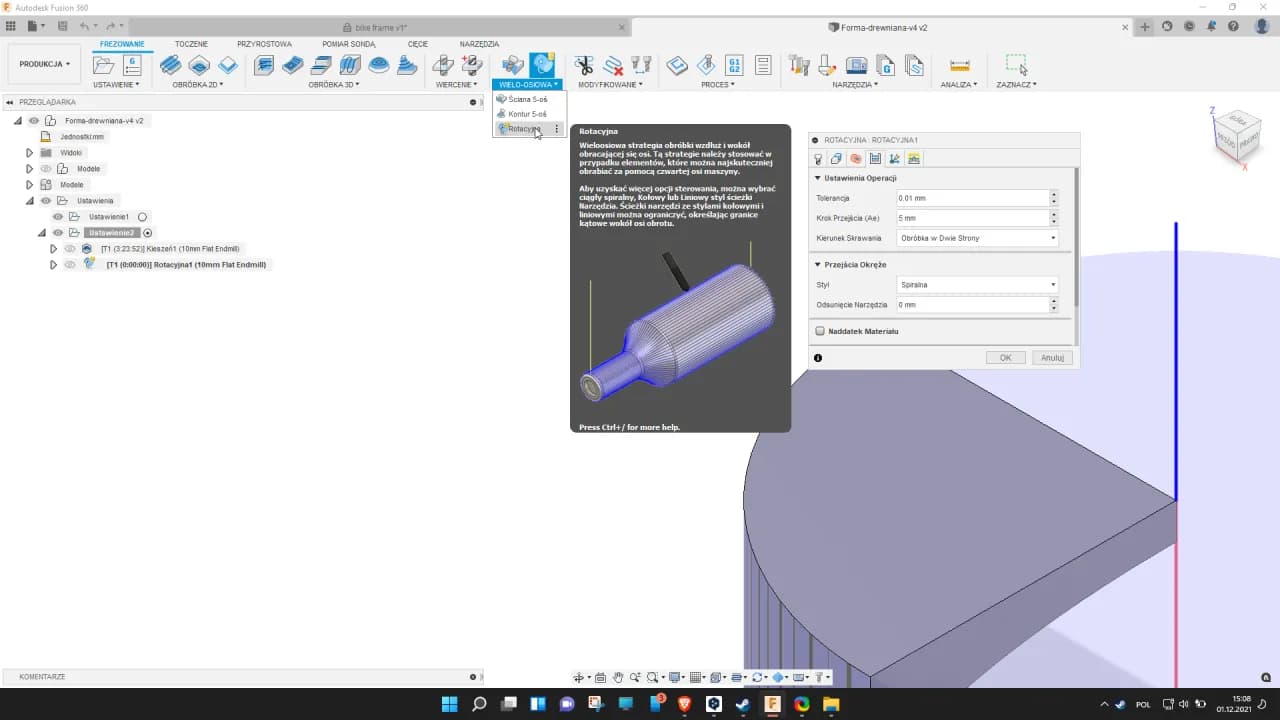Viewport: 1280px width, 720px height.
Task: Cancel the dialog with the Anuluj button
Action: (x=1052, y=357)
